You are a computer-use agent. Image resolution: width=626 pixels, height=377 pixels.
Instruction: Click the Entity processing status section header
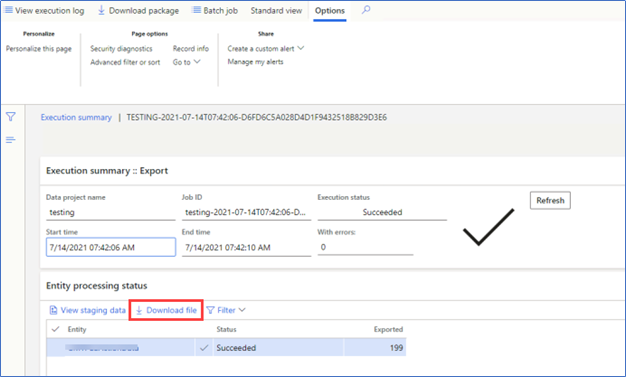pos(97,286)
